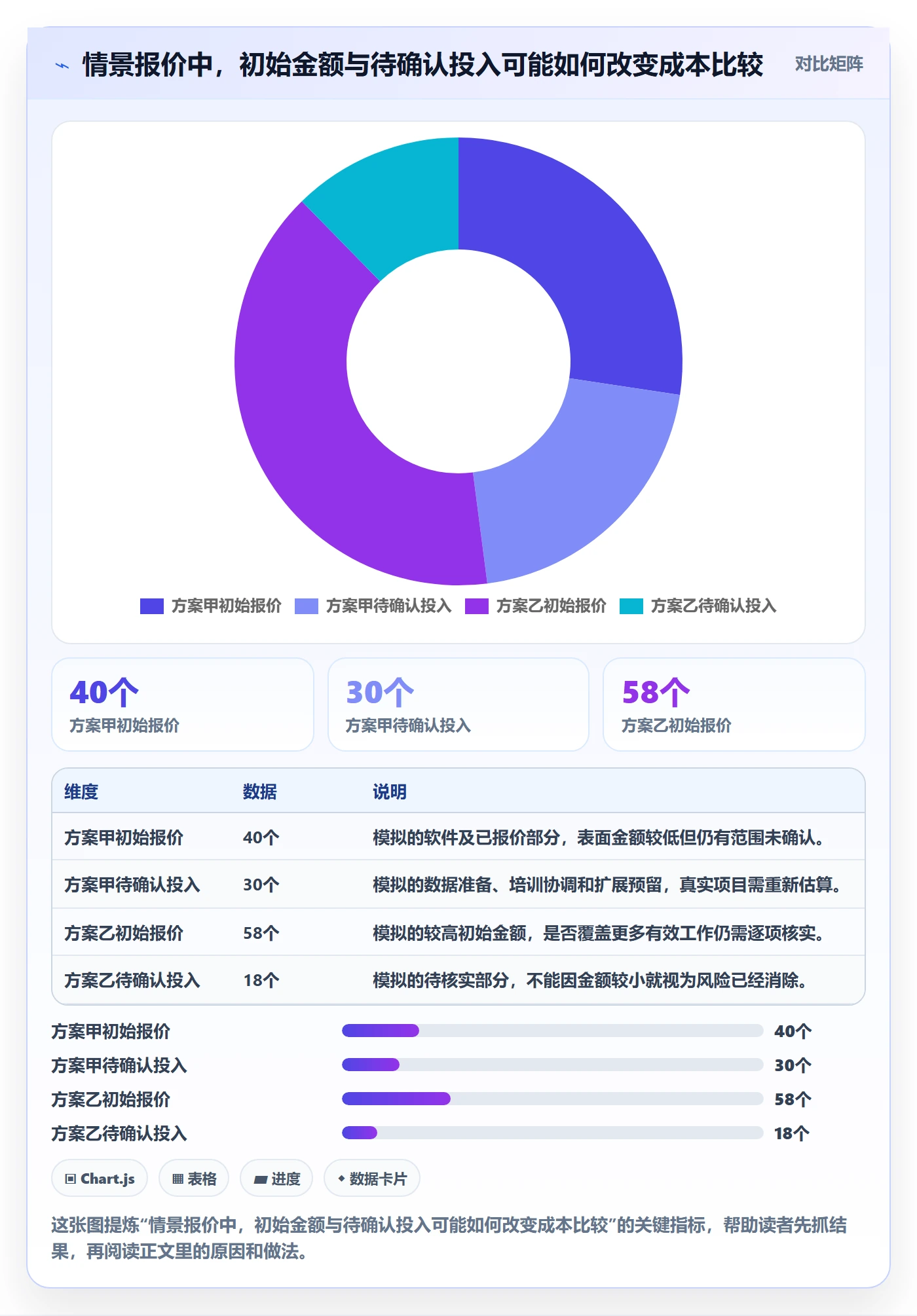Click progress value 58个 at bar end
Viewport: 917px width, 1316px height.
click(x=793, y=1099)
